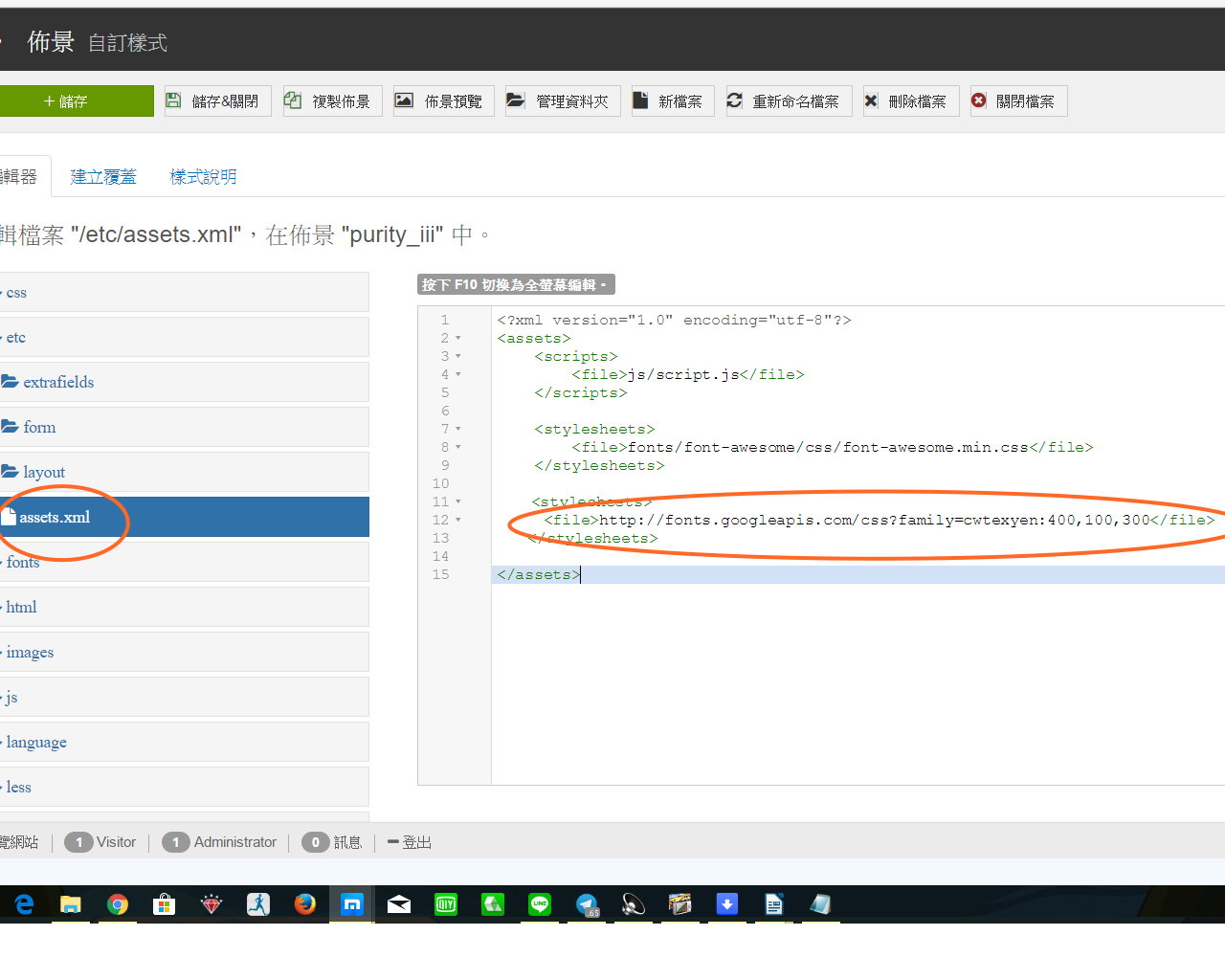Expand the extrafields folder

58,383
